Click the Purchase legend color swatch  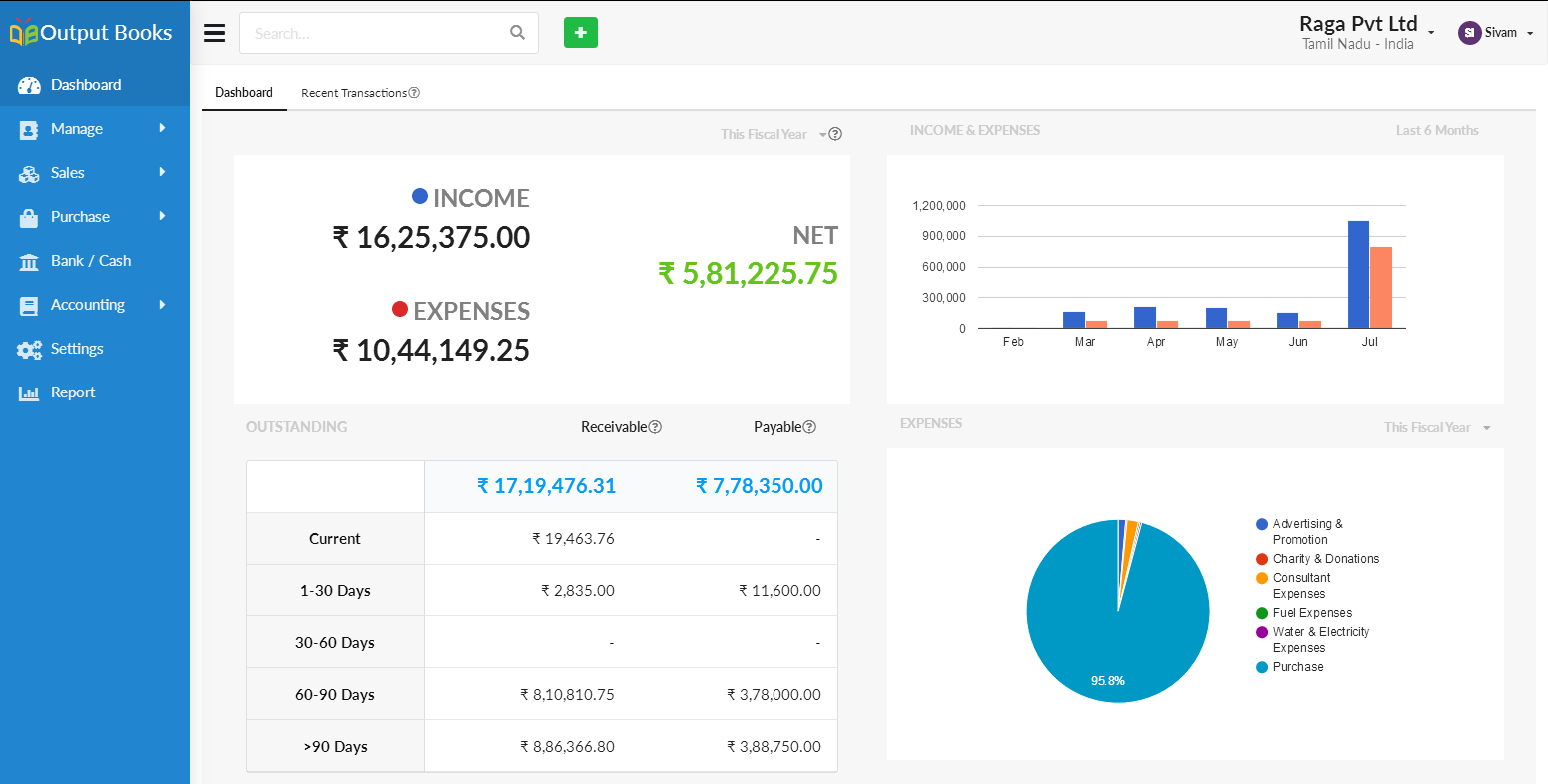pyautogui.click(x=1262, y=667)
